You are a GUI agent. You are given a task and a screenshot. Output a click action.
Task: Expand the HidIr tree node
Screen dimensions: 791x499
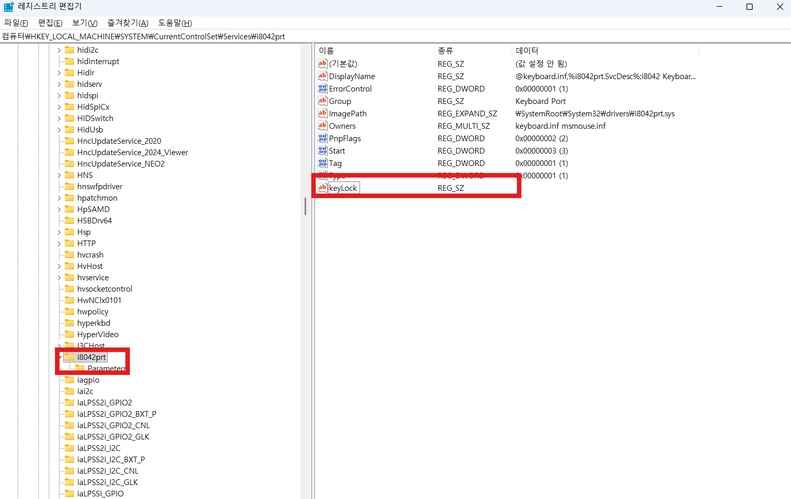pos(59,73)
